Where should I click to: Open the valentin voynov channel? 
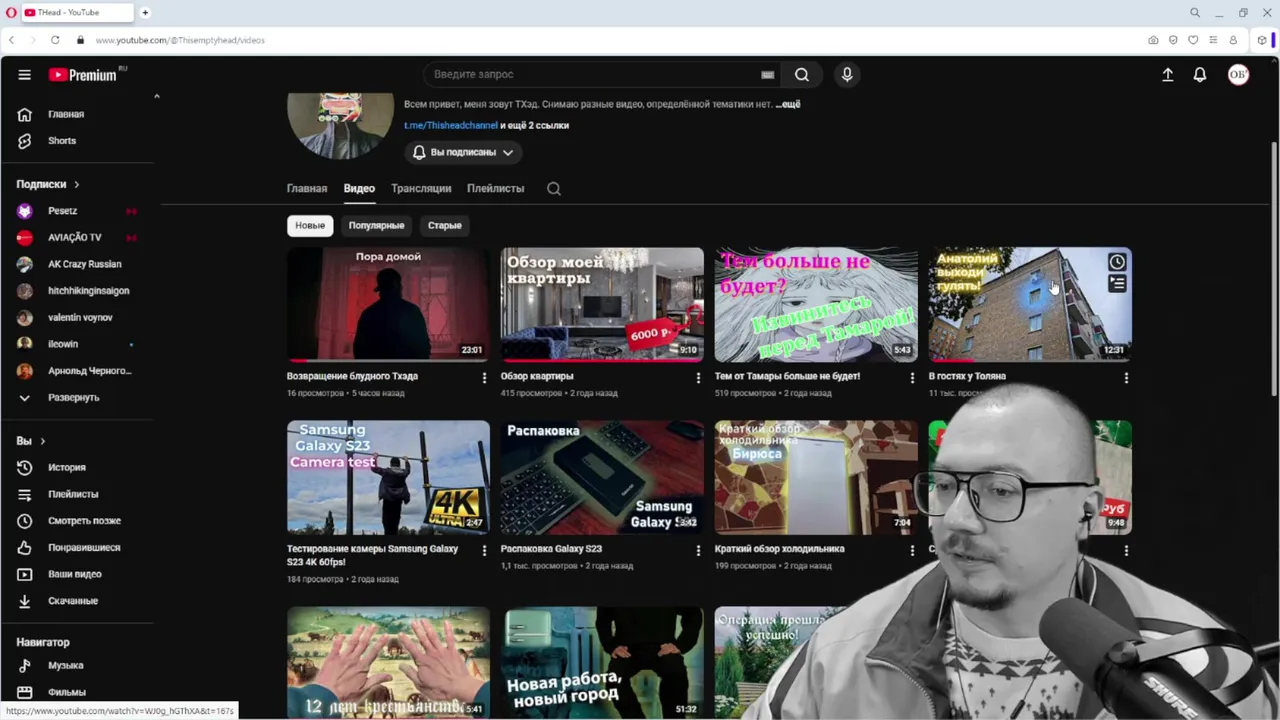point(80,318)
